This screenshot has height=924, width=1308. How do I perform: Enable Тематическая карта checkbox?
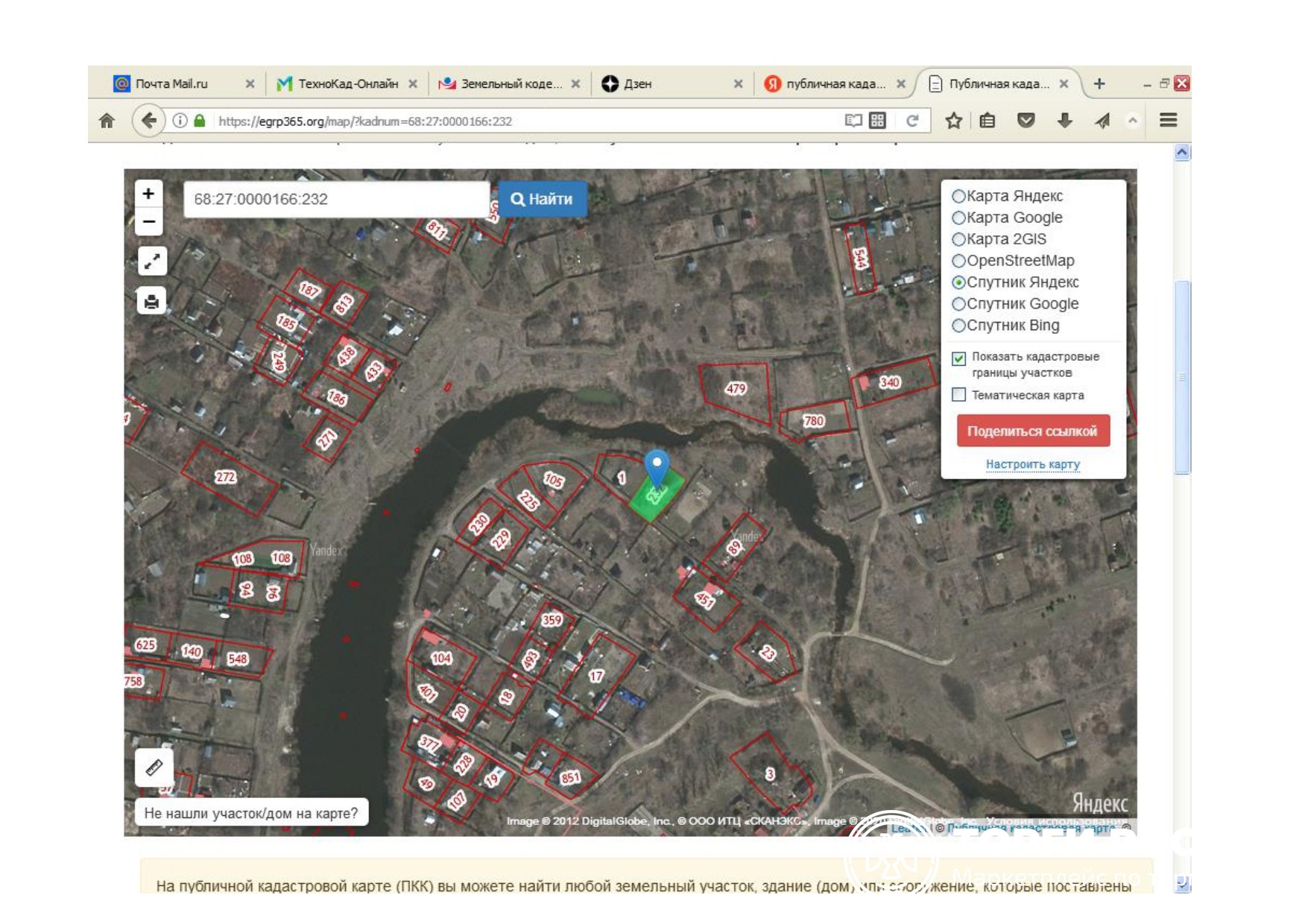click(959, 395)
